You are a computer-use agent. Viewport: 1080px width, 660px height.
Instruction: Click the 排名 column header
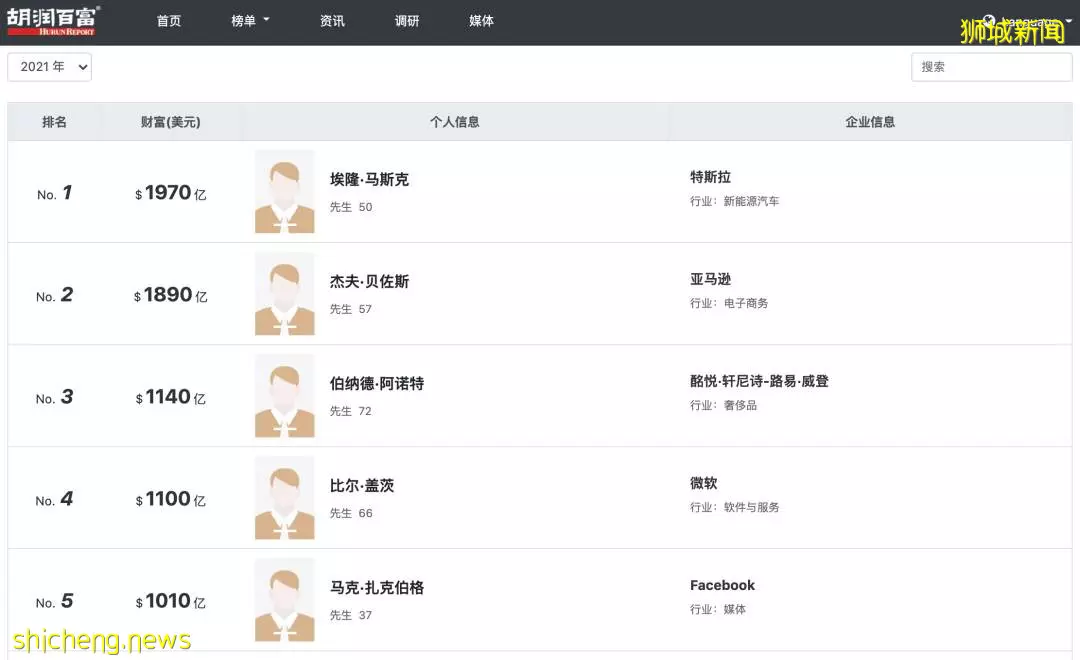(x=54, y=122)
